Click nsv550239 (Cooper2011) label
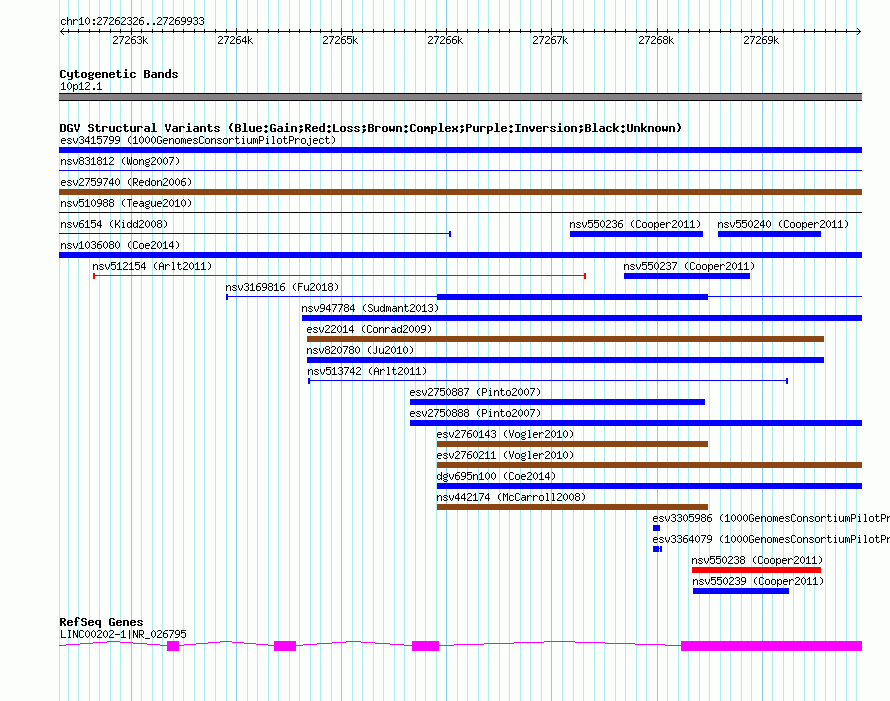 [758, 581]
